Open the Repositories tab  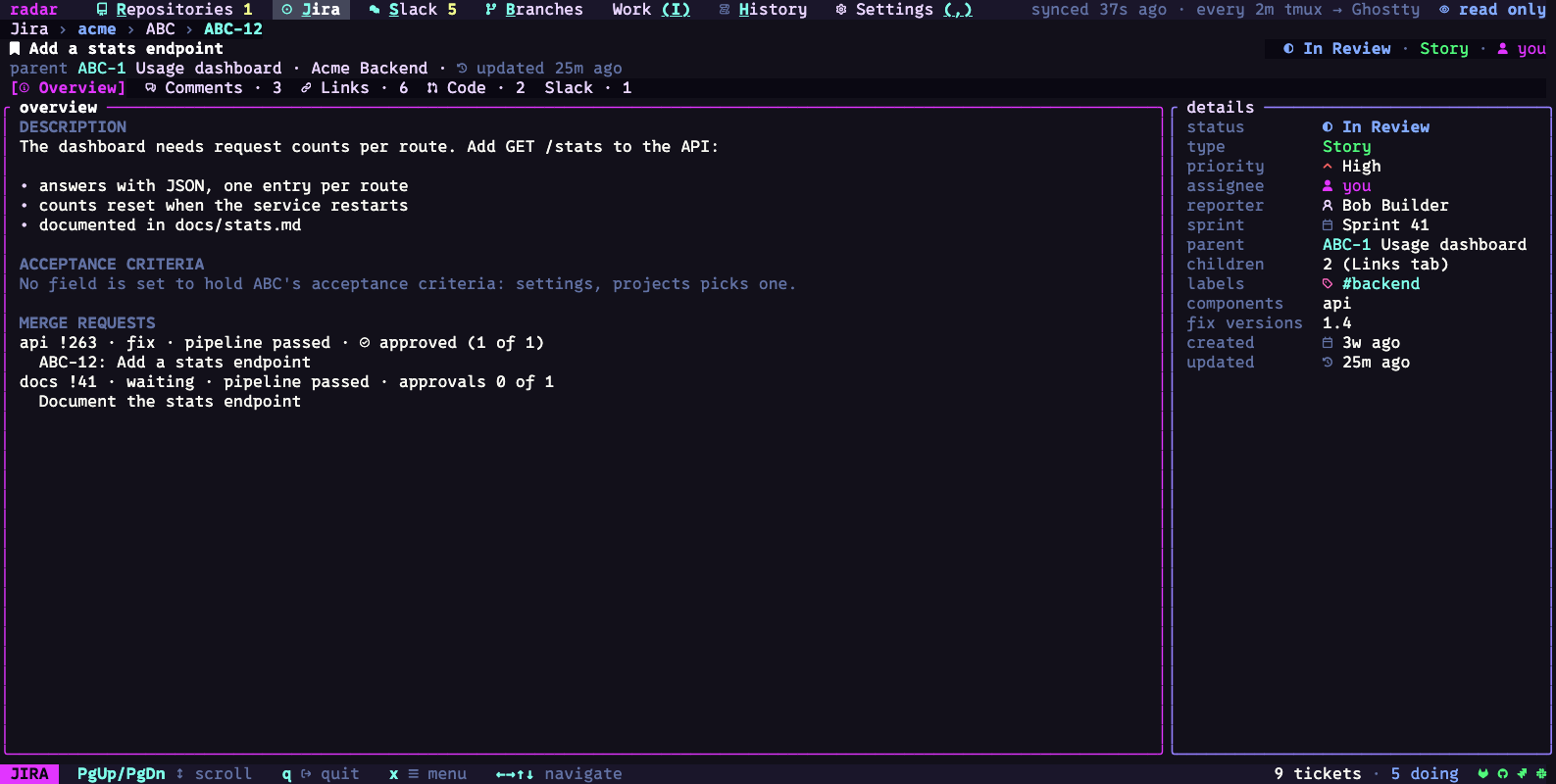174,9
